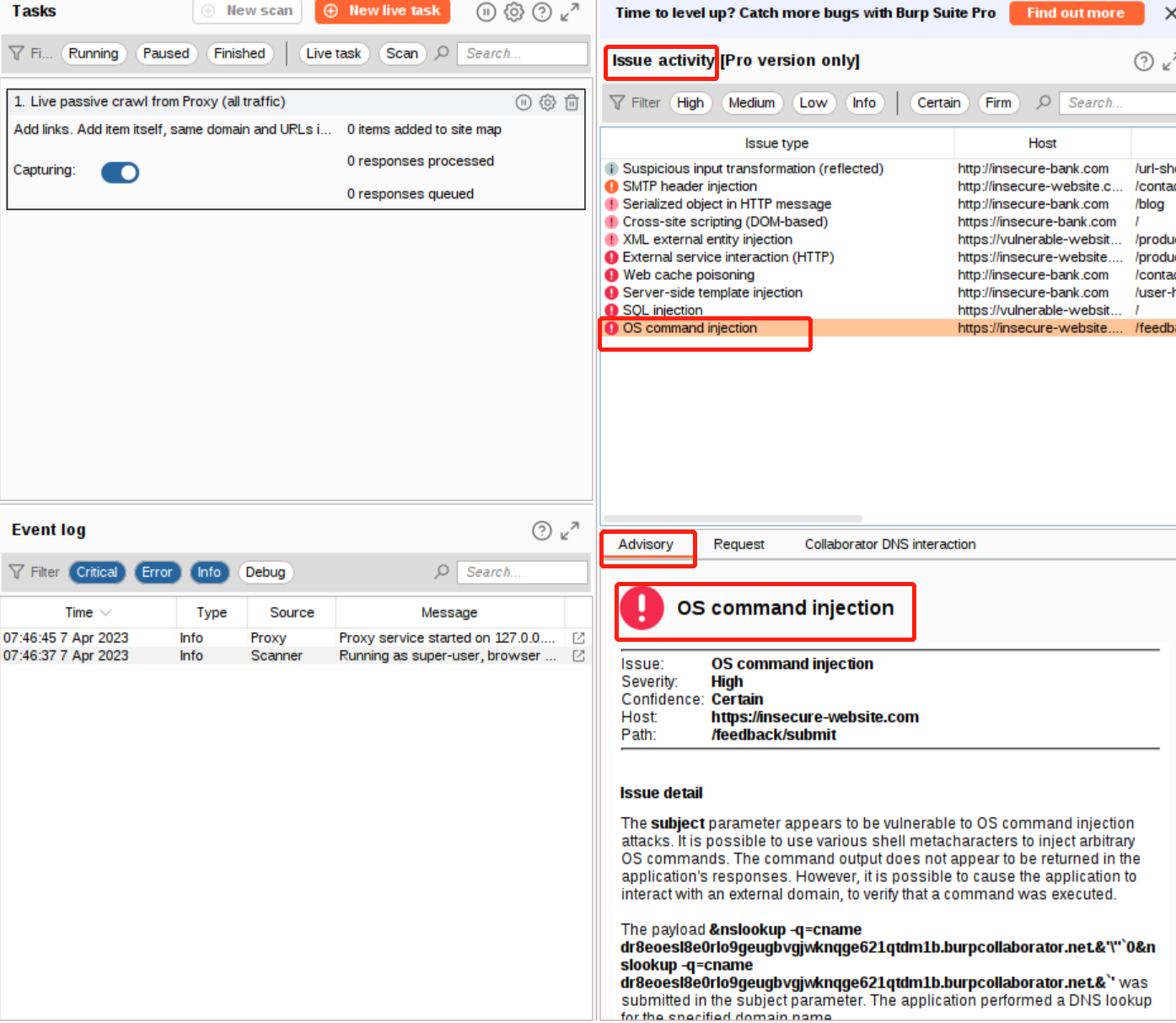Open the Collaborator DNS interaction tab
The height and width of the screenshot is (1023, 1176).
[889, 544]
